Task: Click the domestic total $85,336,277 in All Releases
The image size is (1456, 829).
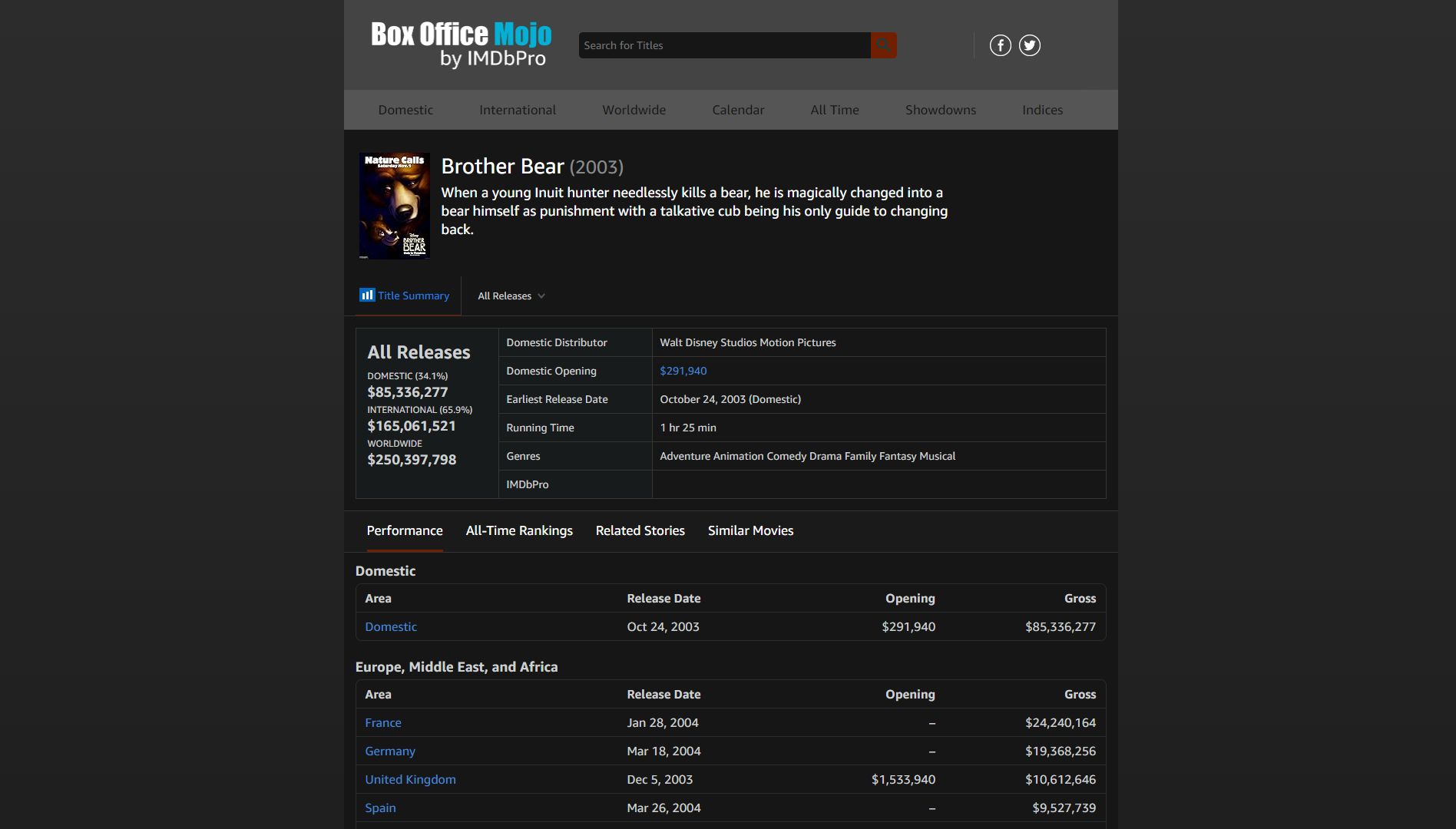Action: (408, 392)
